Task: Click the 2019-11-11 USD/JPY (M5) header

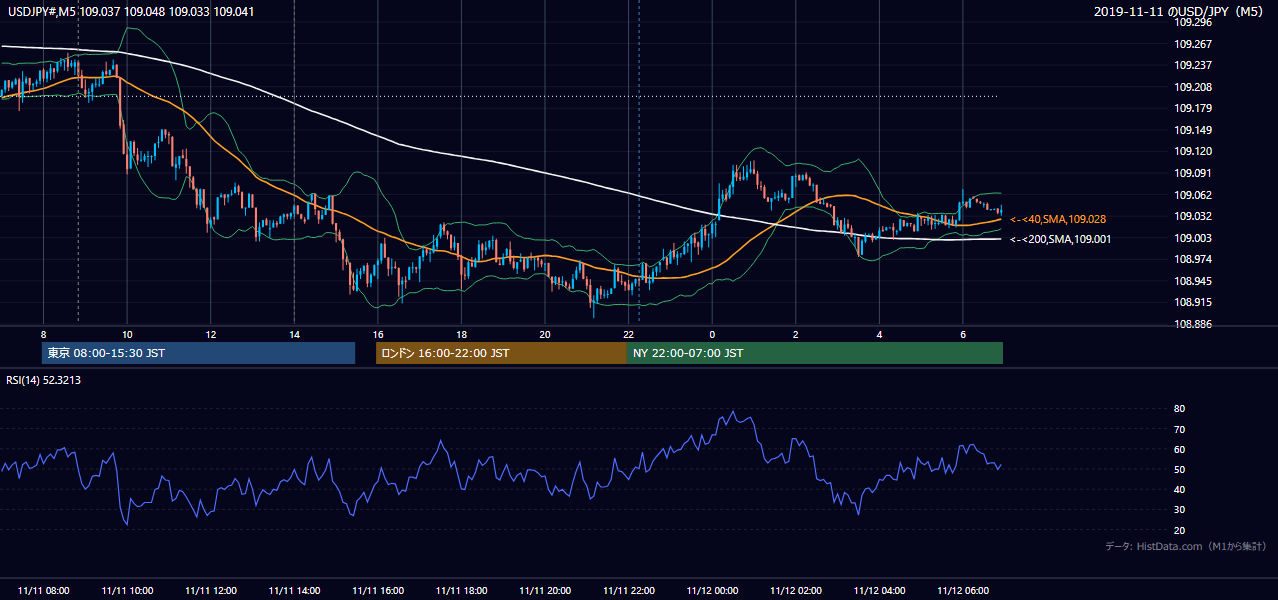Action: [1180, 11]
